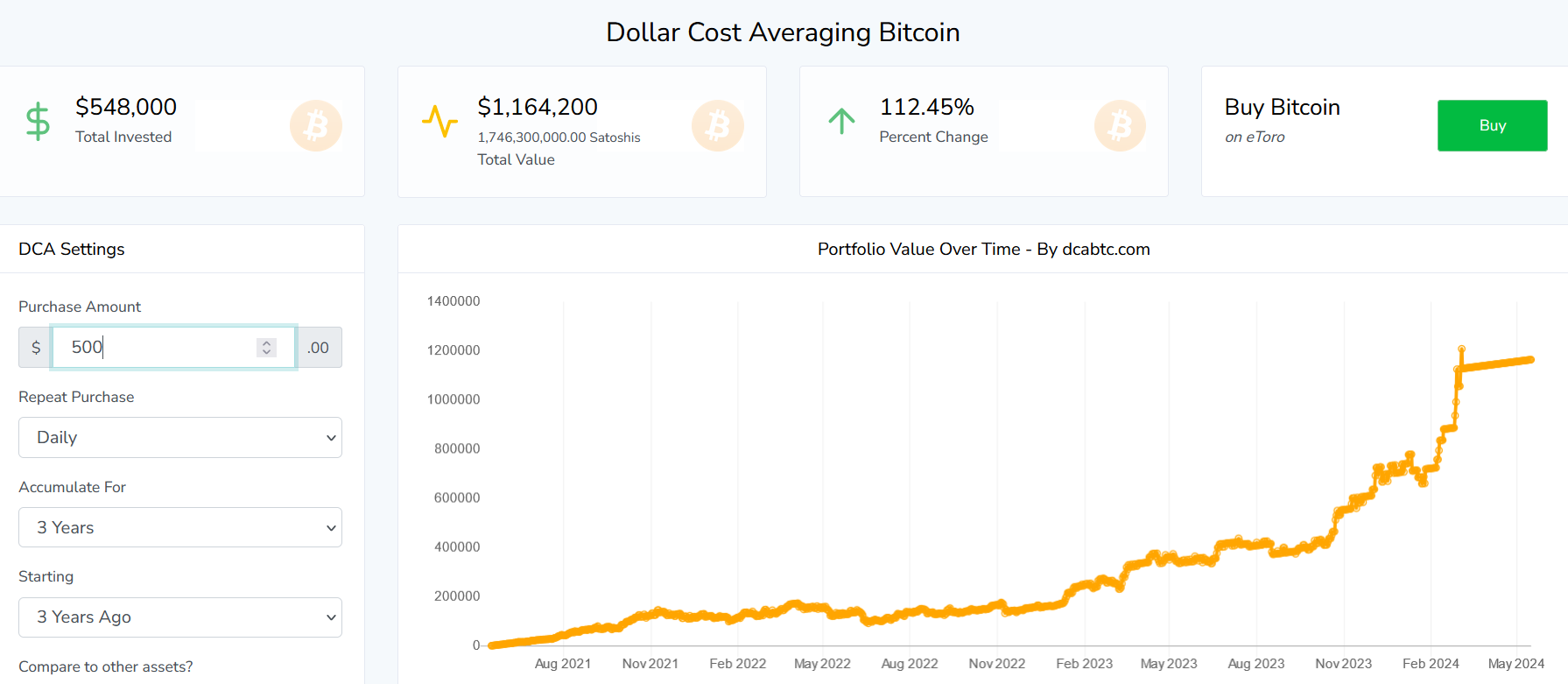Open the Accumulate For 3 Years dropdown
The height and width of the screenshot is (684, 1568).
pos(180,527)
